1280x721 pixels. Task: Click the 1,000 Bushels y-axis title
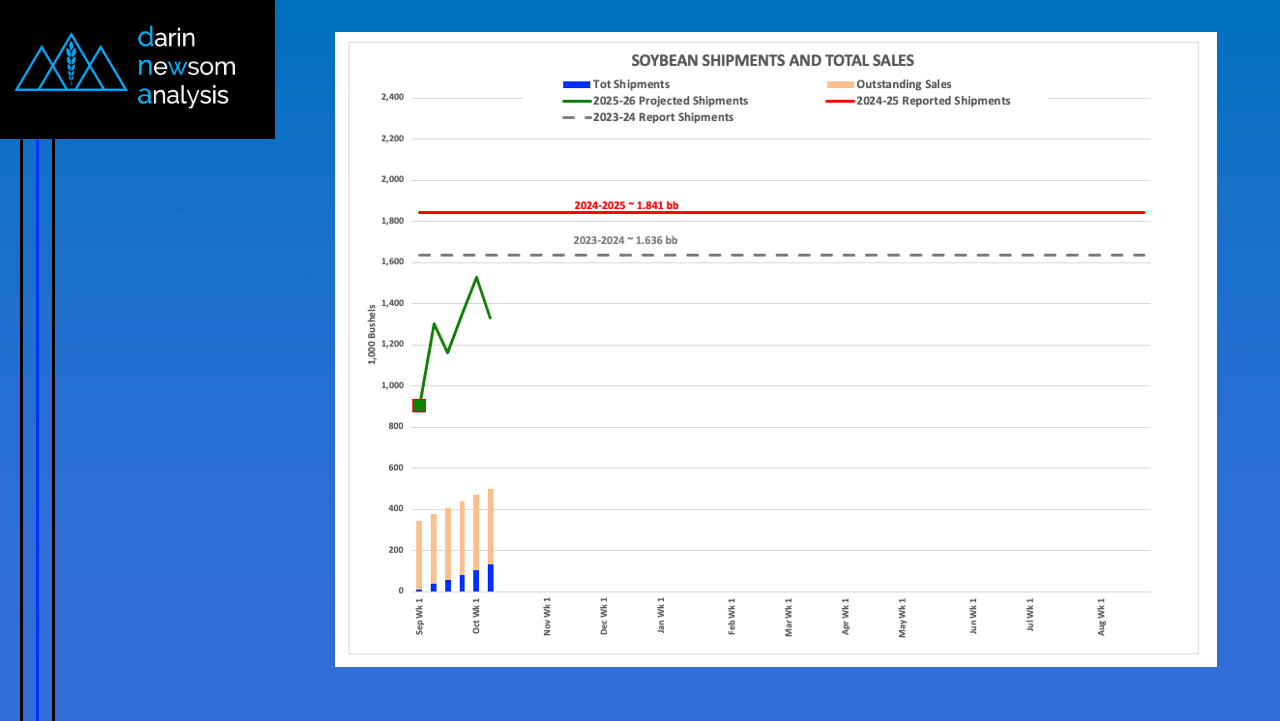click(x=373, y=332)
